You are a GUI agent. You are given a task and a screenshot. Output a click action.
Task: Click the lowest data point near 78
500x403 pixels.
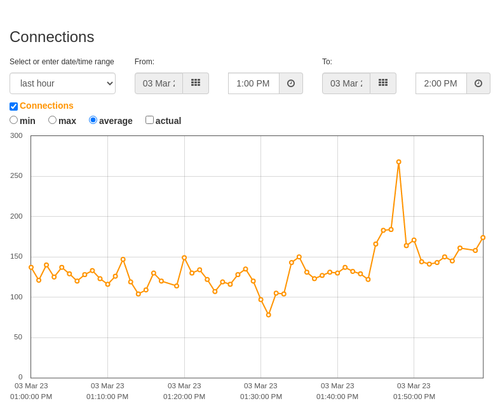click(269, 315)
